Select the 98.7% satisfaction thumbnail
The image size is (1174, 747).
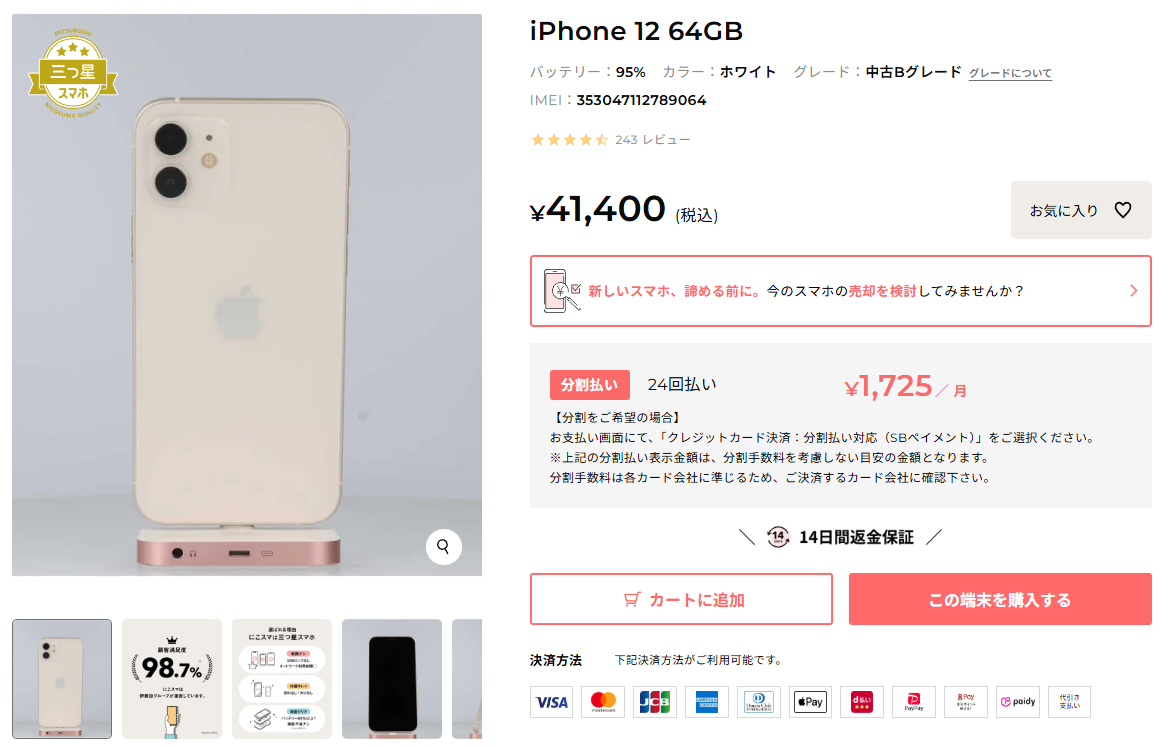point(172,679)
